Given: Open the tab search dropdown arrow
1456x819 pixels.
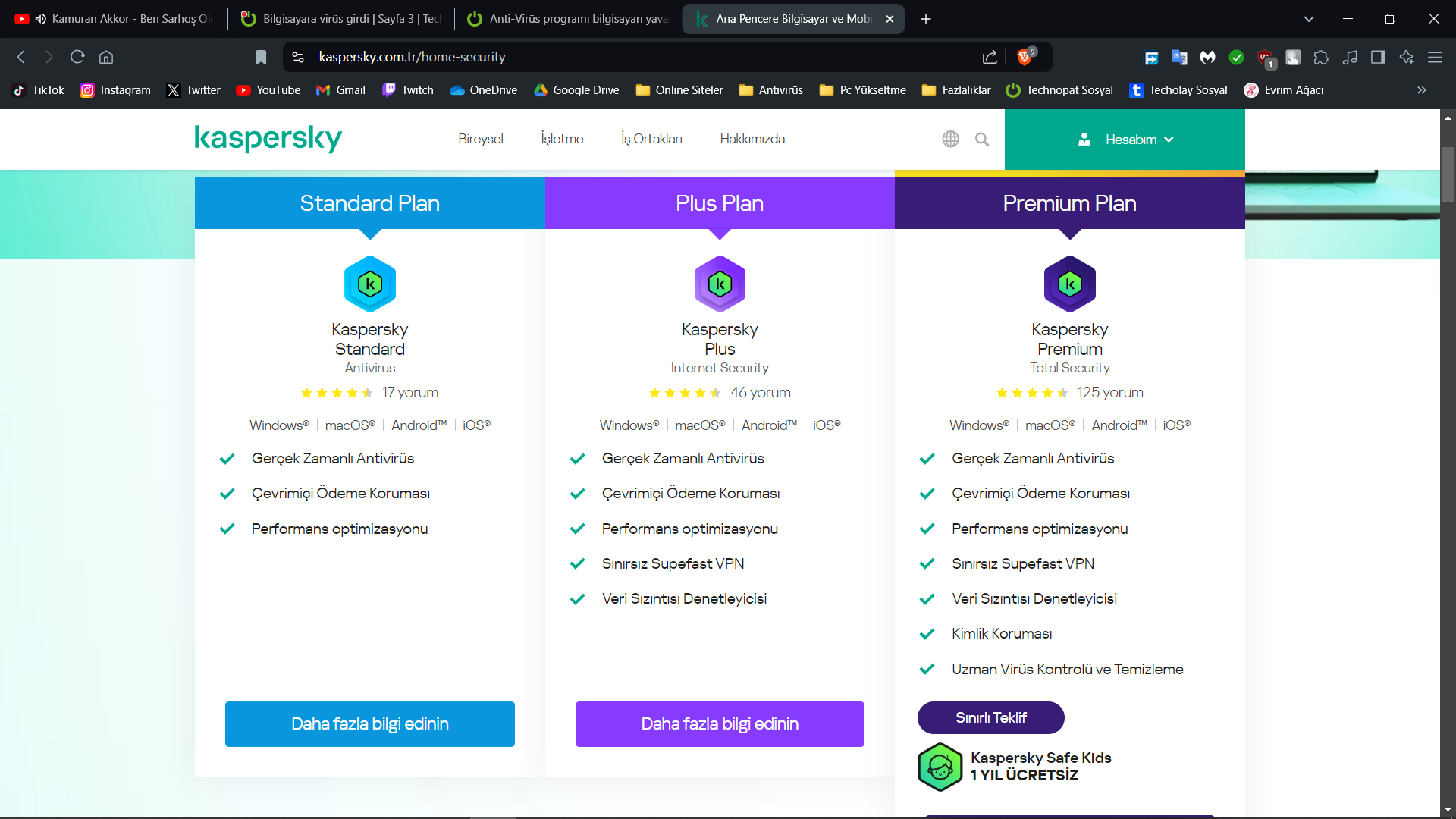Looking at the screenshot, I should [1309, 19].
